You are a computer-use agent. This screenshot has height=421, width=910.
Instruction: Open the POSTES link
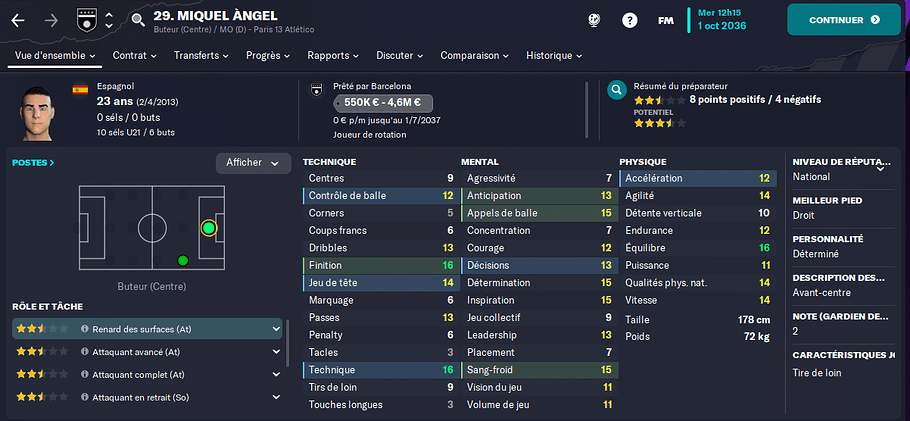click(33, 163)
